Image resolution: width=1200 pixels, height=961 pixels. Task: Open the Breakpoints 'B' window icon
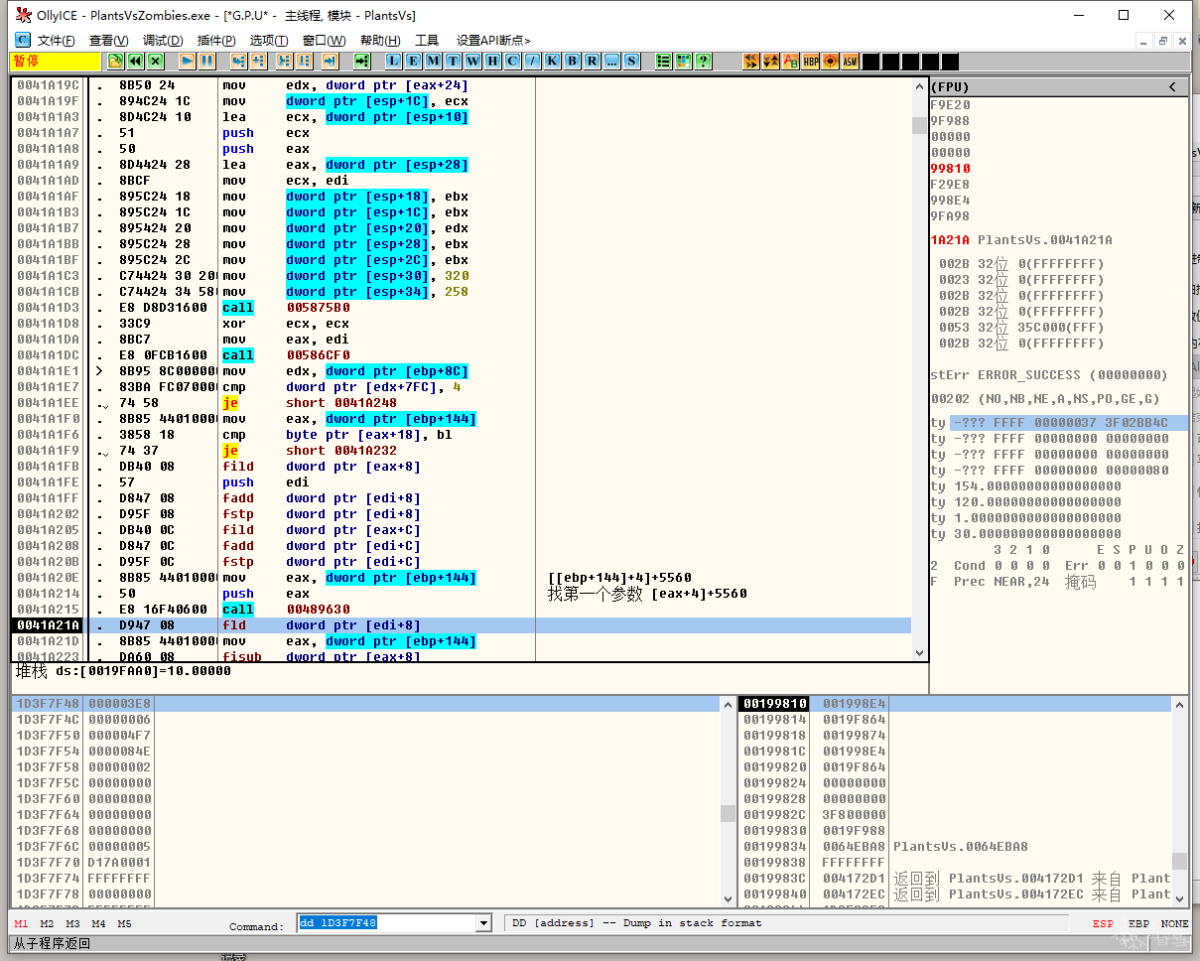coord(572,61)
